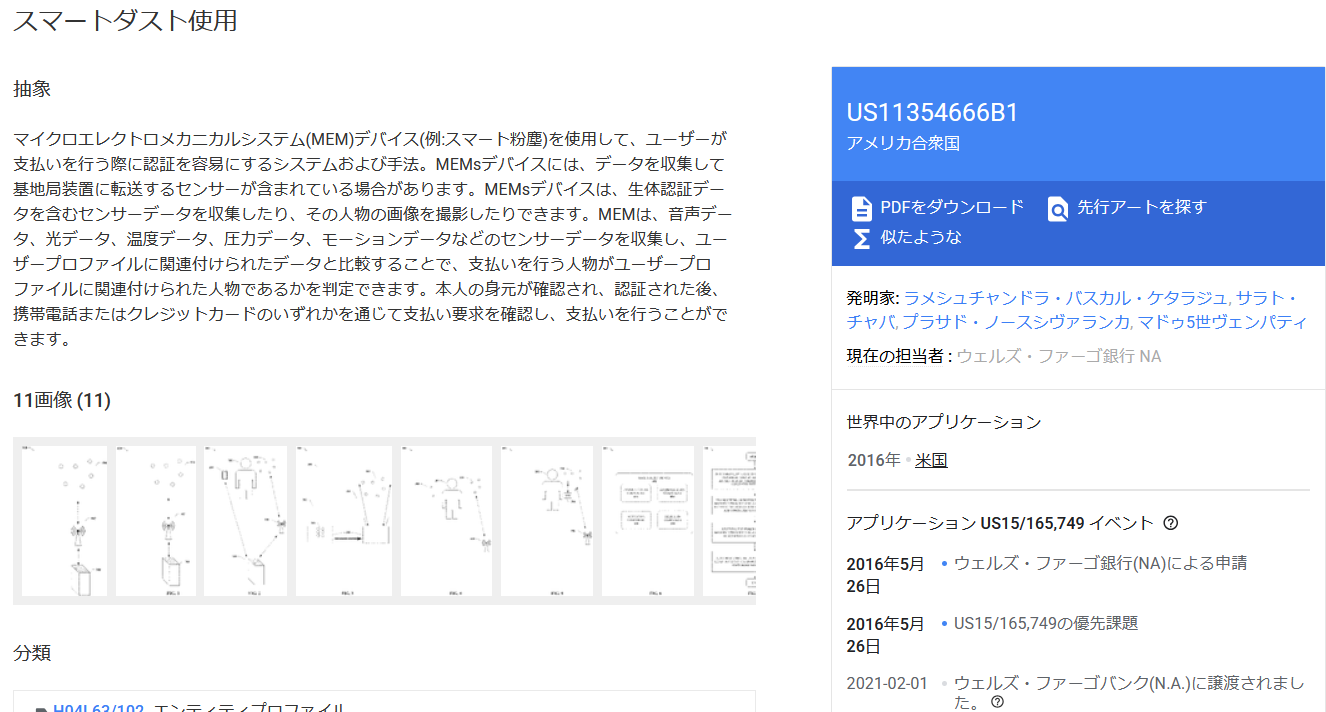
Task: Open PDFをダウンロード link
Action: pos(952,207)
